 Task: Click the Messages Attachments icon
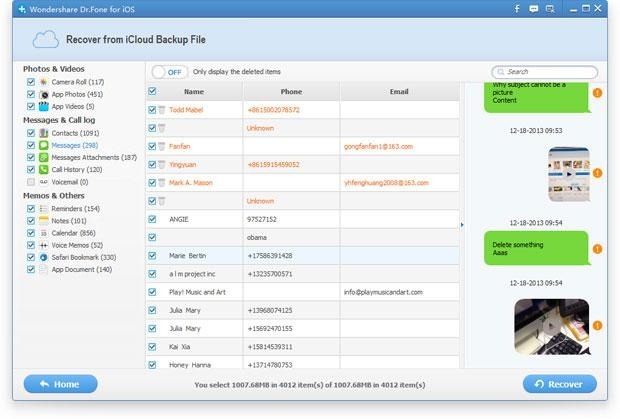pyautogui.click(x=43, y=157)
